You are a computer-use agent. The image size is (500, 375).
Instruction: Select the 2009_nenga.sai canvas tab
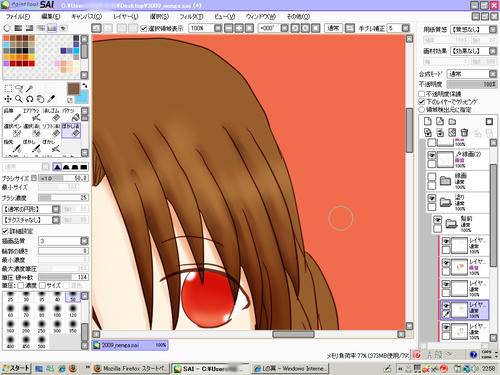coord(130,345)
